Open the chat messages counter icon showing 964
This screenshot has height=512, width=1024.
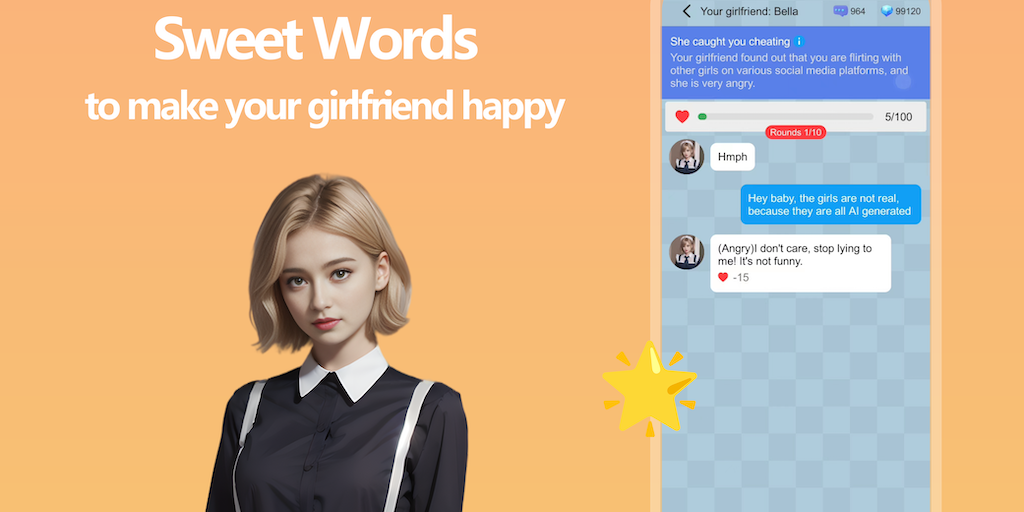pyautogui.click(x=840, y=11)
